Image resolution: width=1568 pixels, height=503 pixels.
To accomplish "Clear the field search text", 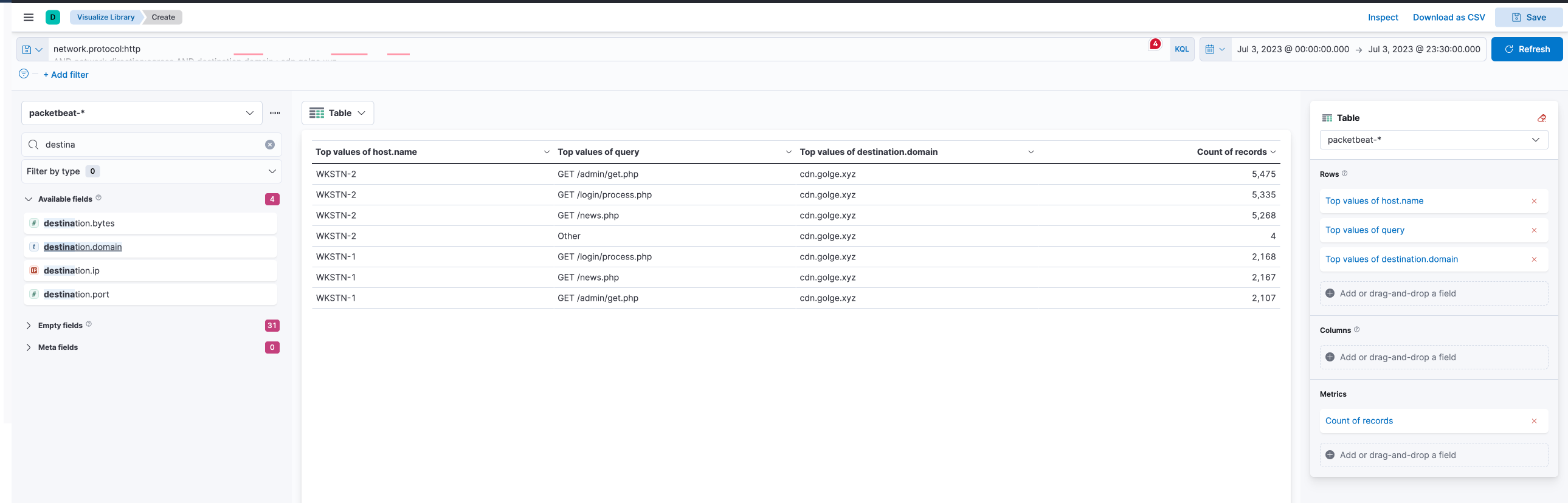I will coord(270,145).
